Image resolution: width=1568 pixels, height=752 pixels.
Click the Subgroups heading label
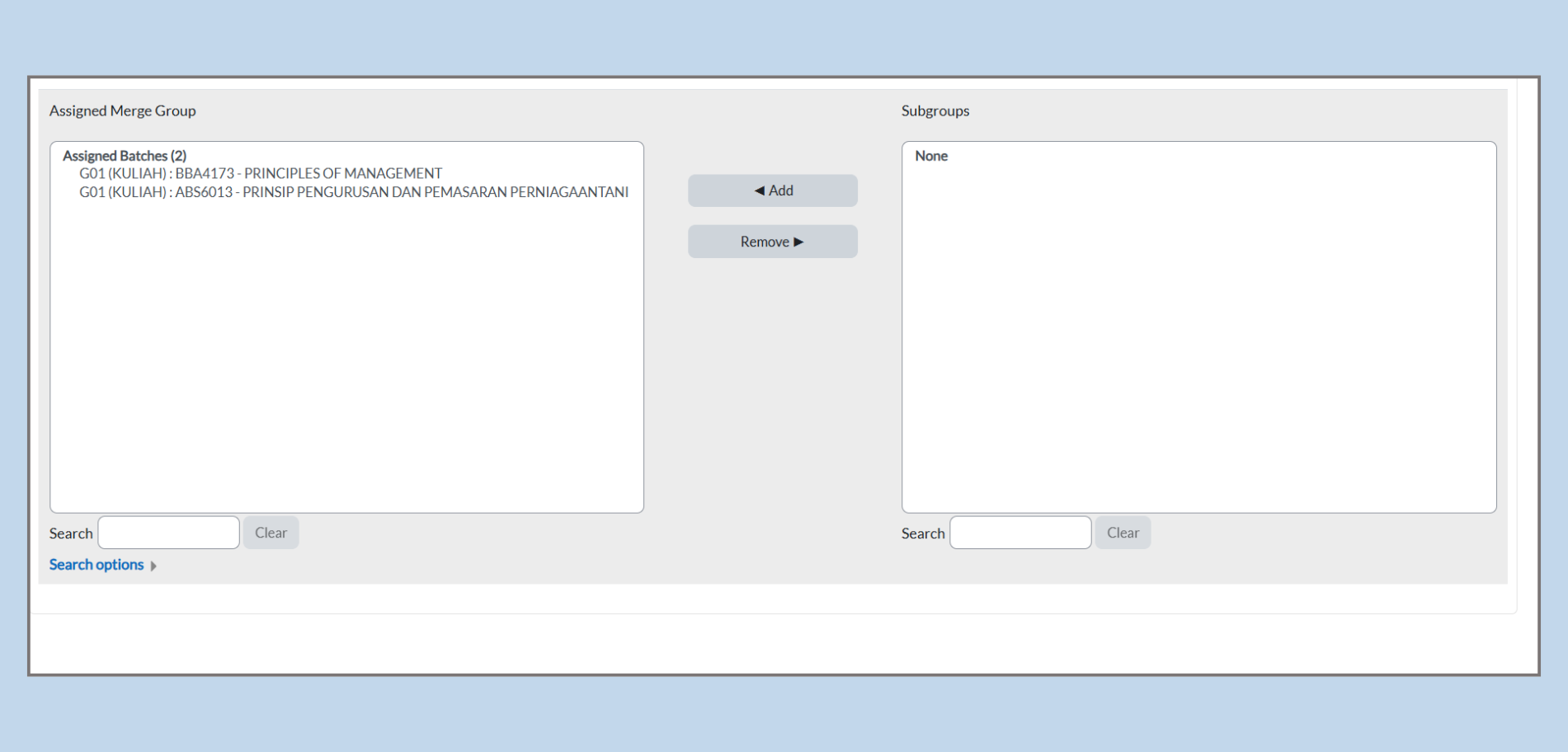click(935, 110)
